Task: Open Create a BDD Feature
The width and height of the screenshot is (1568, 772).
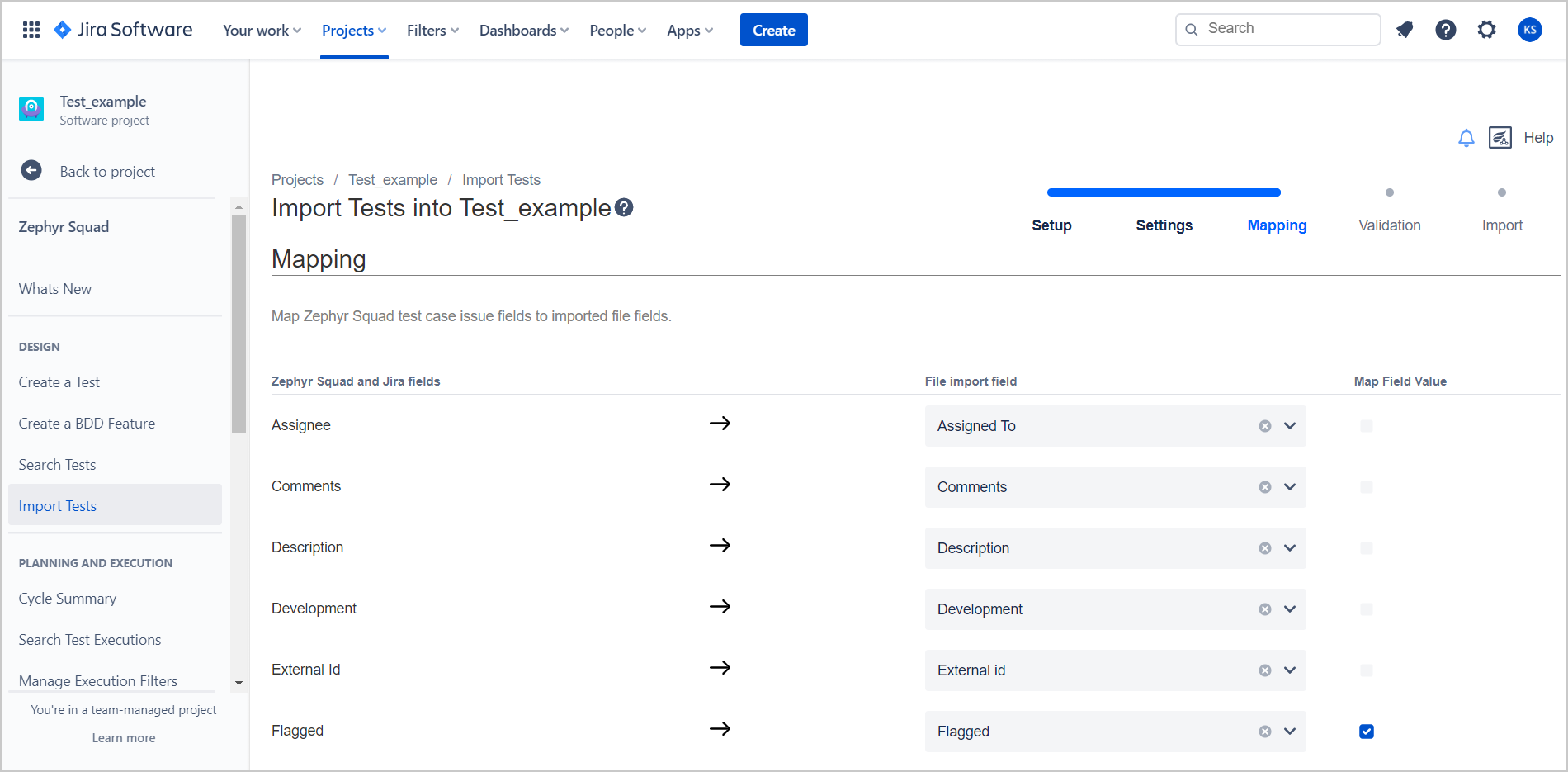Action: coord(87,424)
